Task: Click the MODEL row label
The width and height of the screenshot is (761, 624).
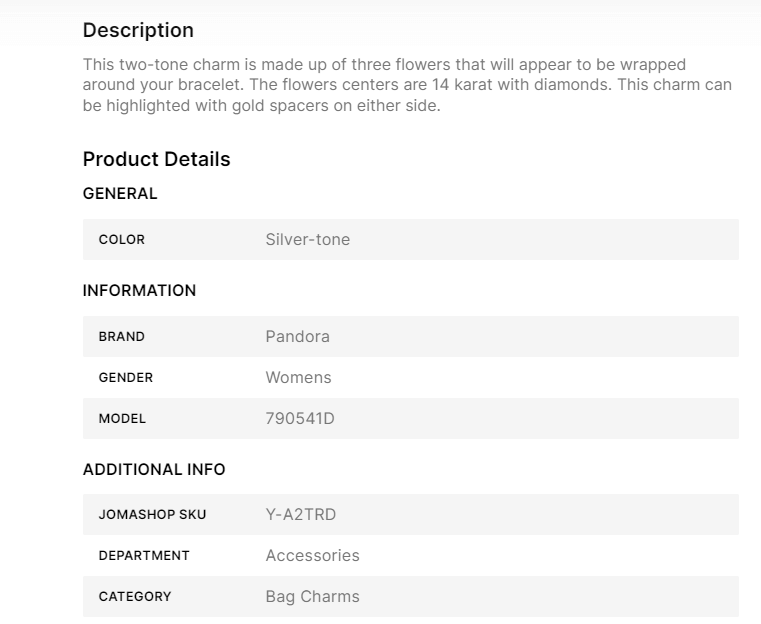Action: click(122, 419)
